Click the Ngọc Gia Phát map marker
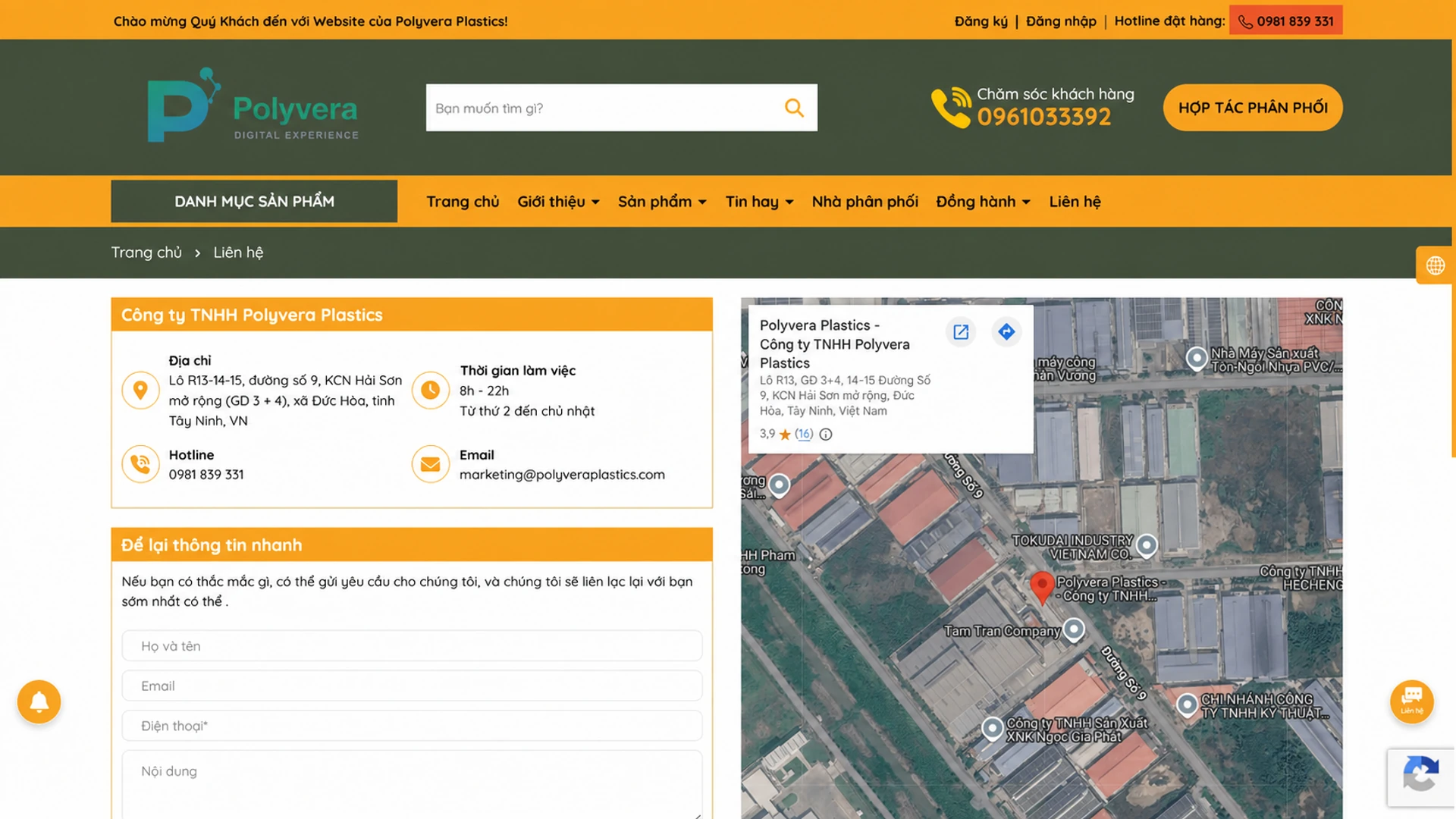 click(993, 729)
